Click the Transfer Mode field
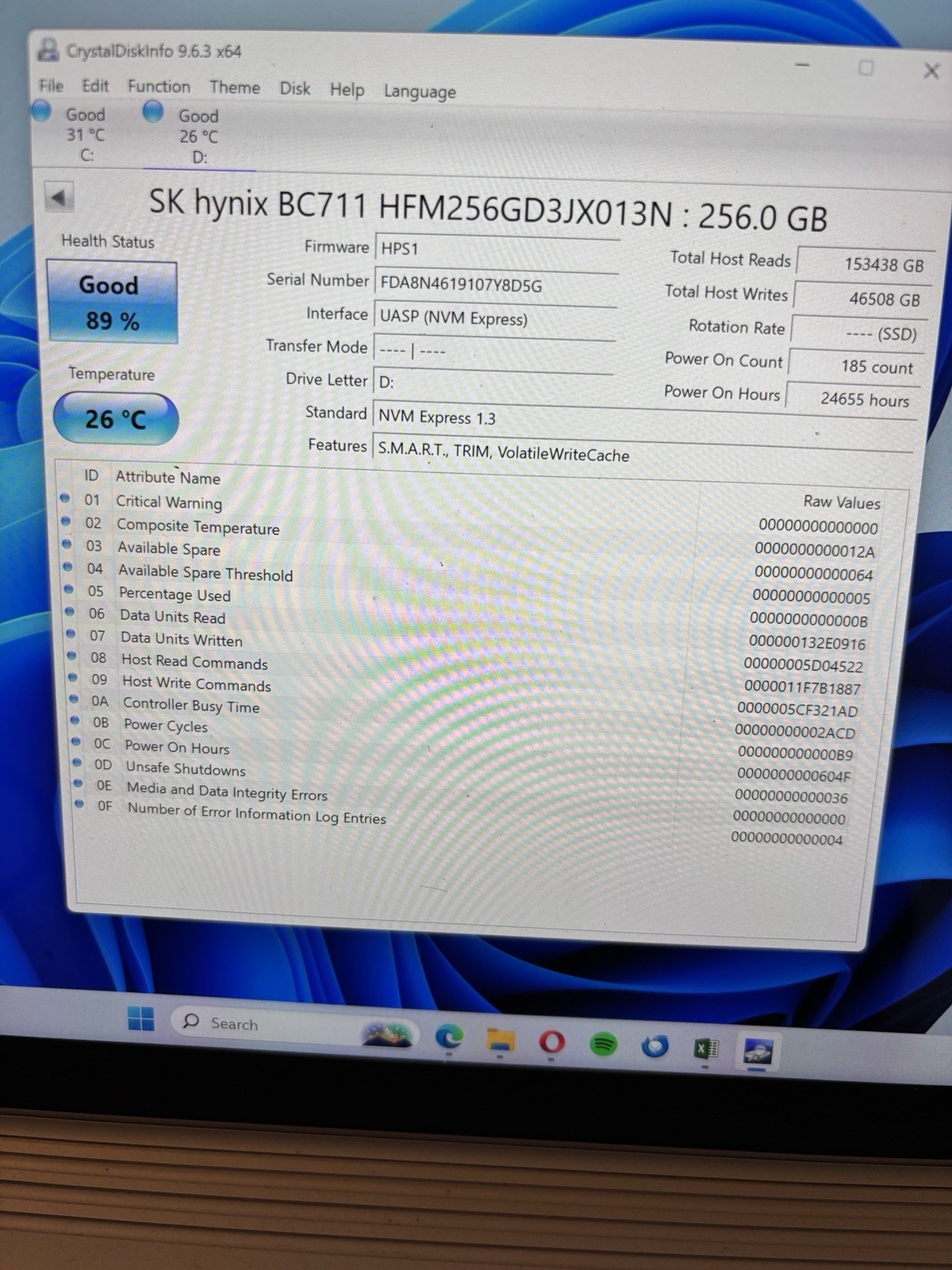This screenshot has height=1270, width=952. coord(494,351)
